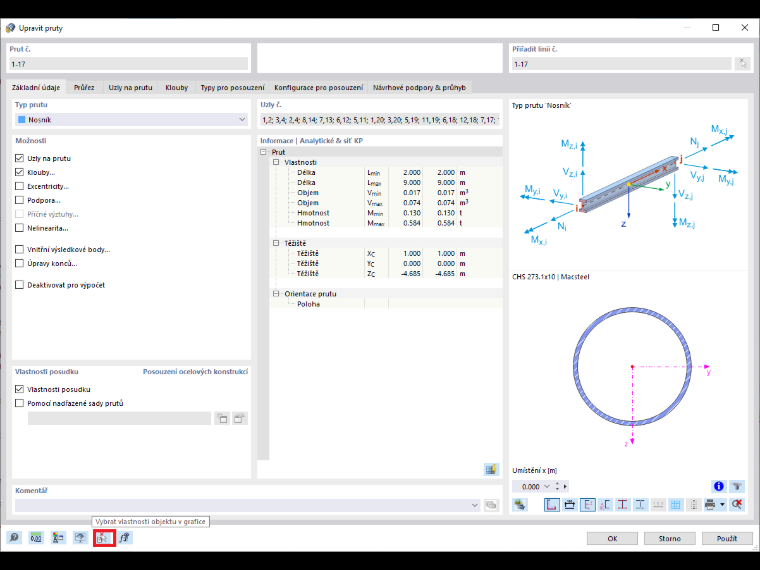Click the grayed numbering (1 2 3) icon
The height and width of the screenshot is (570, 760).
coord(658,505)
